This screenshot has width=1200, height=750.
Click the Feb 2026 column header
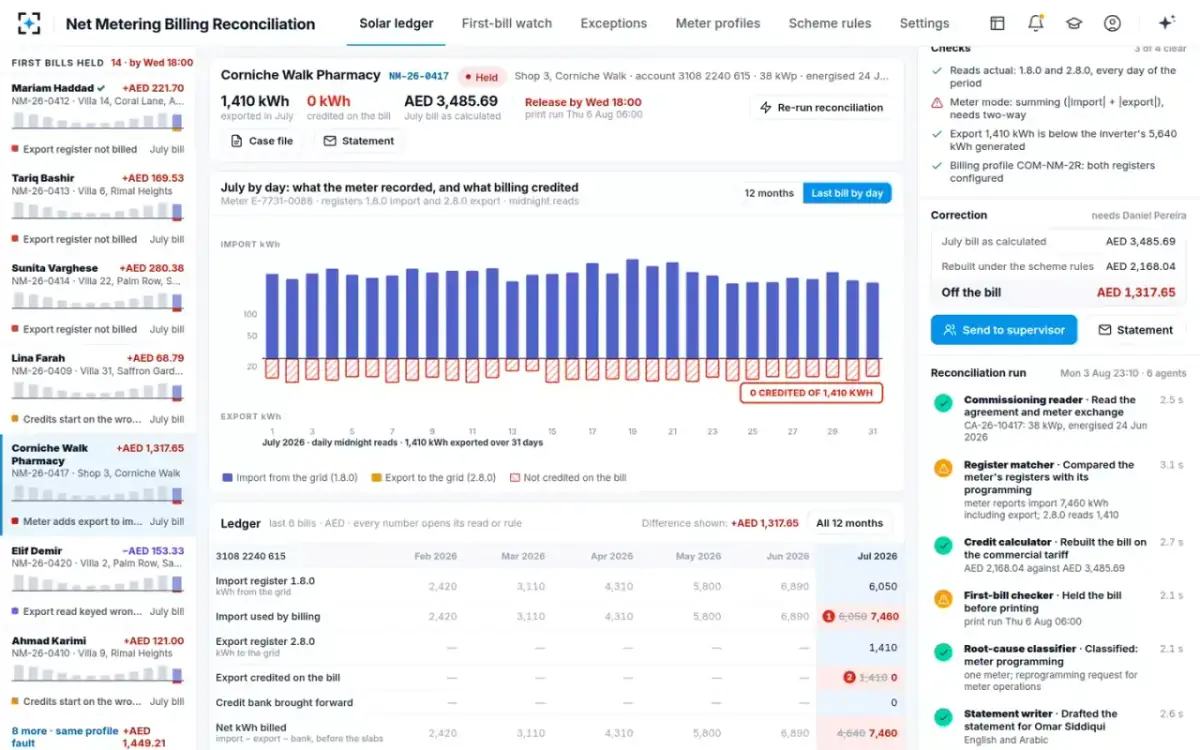[437, 556]
